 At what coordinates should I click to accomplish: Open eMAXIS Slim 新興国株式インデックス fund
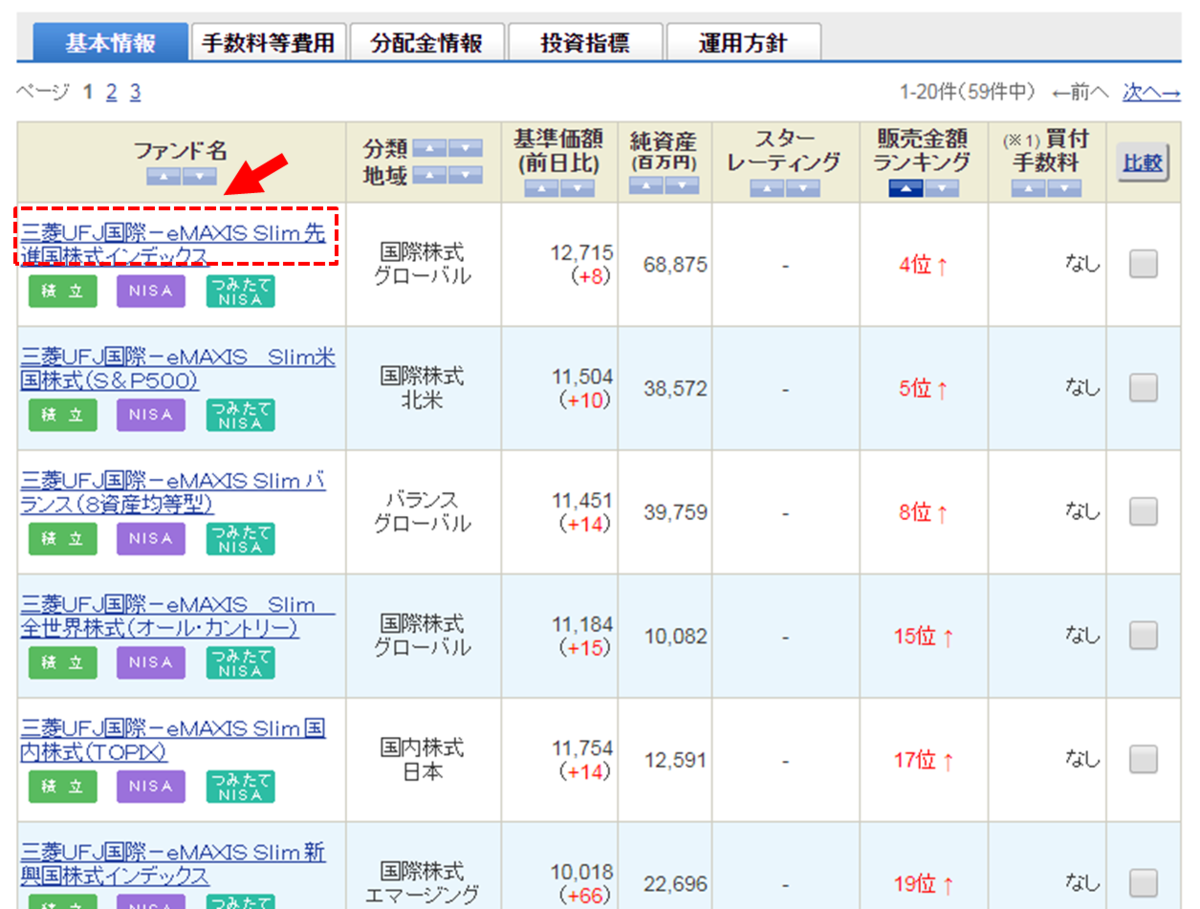pos(173,865)
